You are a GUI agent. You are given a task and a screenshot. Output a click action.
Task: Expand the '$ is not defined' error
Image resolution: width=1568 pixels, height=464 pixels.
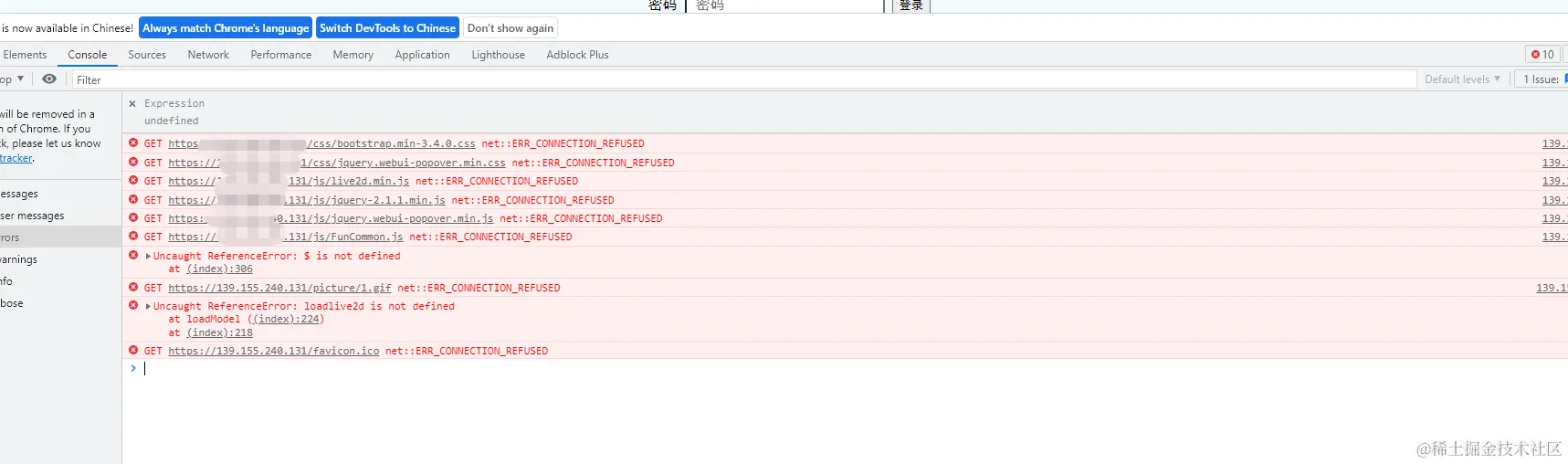click(x=148, y=257)
